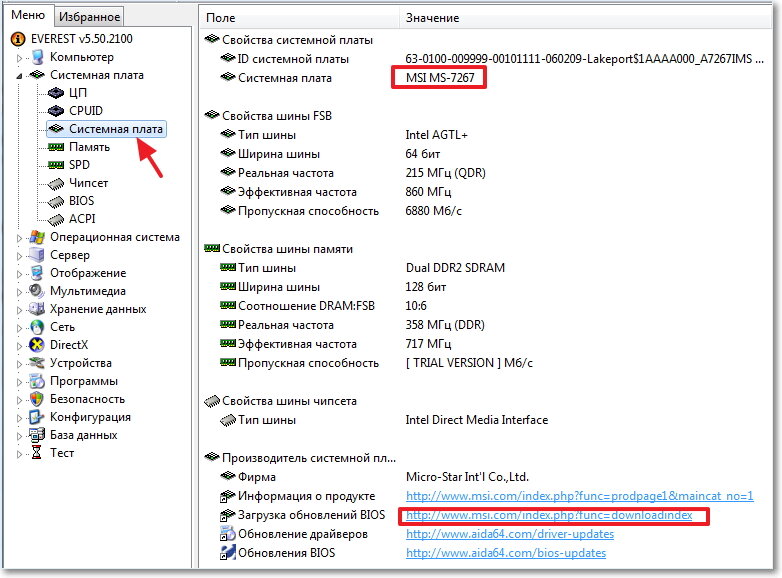Expand the Хранение данных tree node
The height and width of the screenshot is (578, 782).
point(19,310)
